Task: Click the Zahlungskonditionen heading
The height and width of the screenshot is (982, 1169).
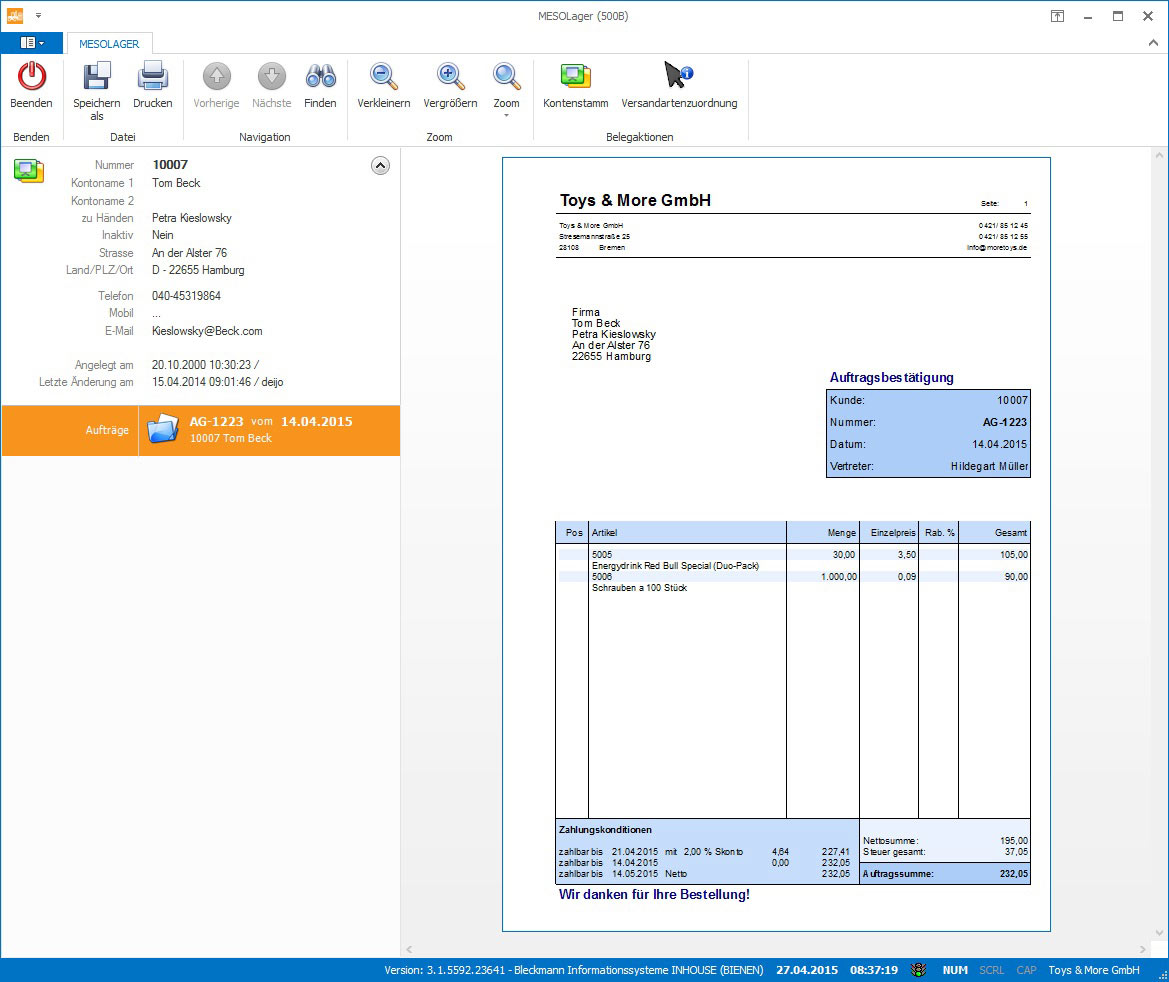Action: (x=605, y=830)
